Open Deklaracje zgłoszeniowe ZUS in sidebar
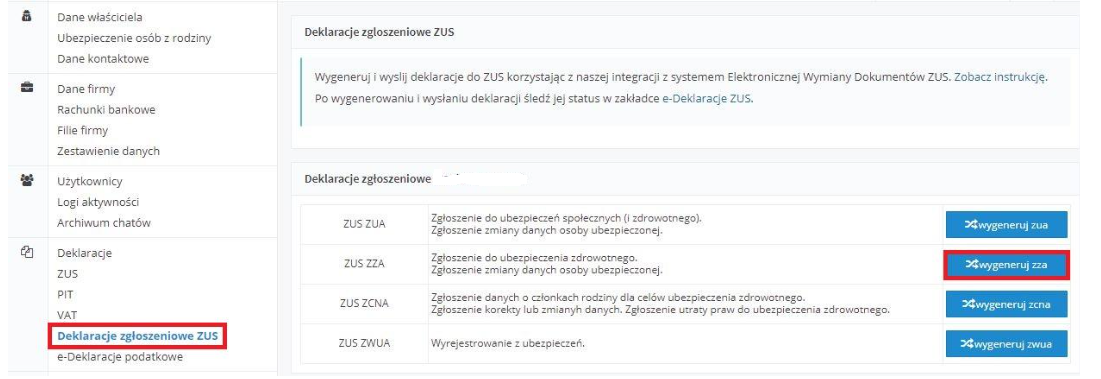The height and width of the screenshot is (379, 1101). [138, 336]
